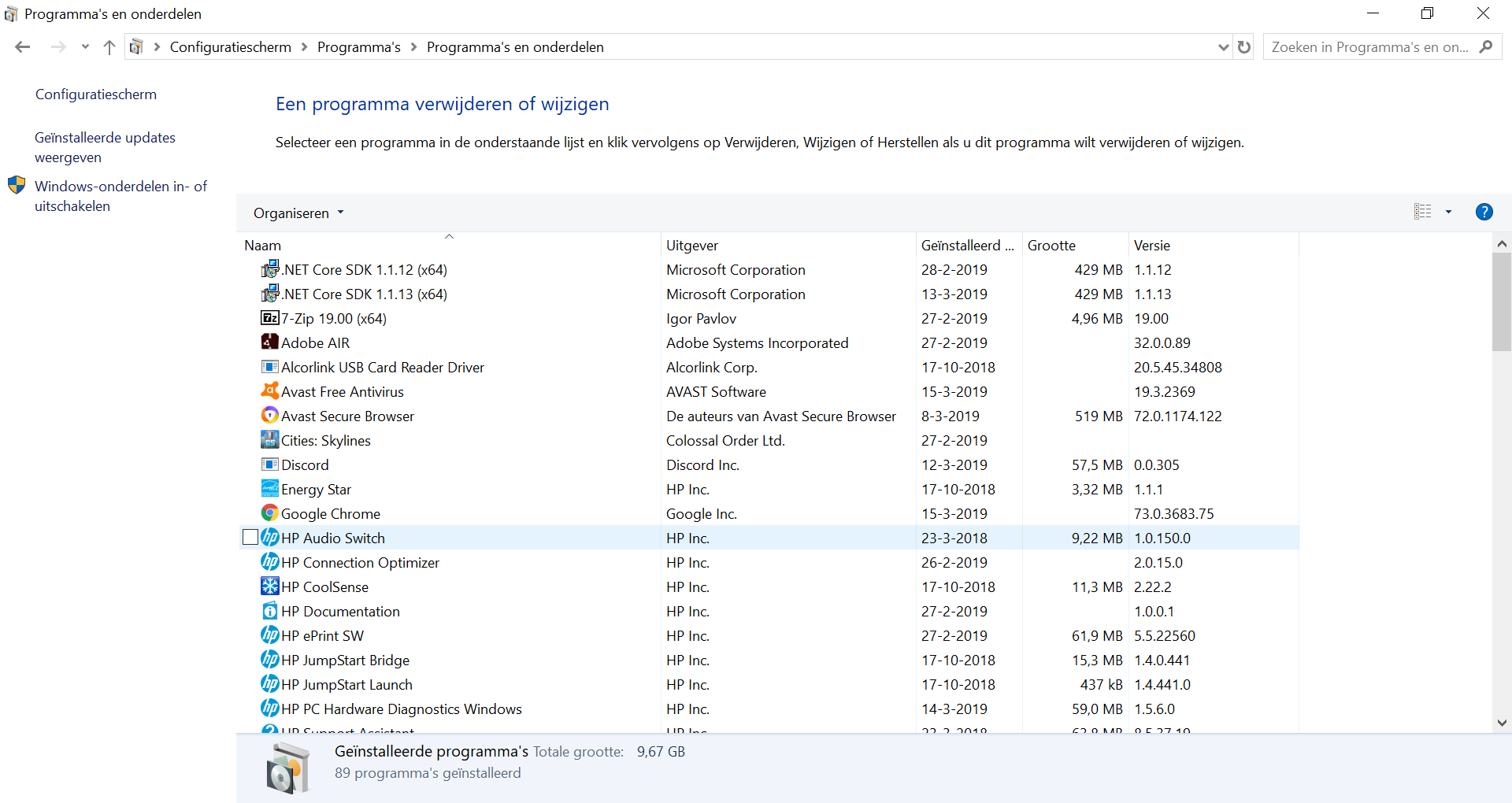1512x803 pixels.
Task: Click the HP PC Hardware Diagnostics icon
Action: (x=270, y=709)
